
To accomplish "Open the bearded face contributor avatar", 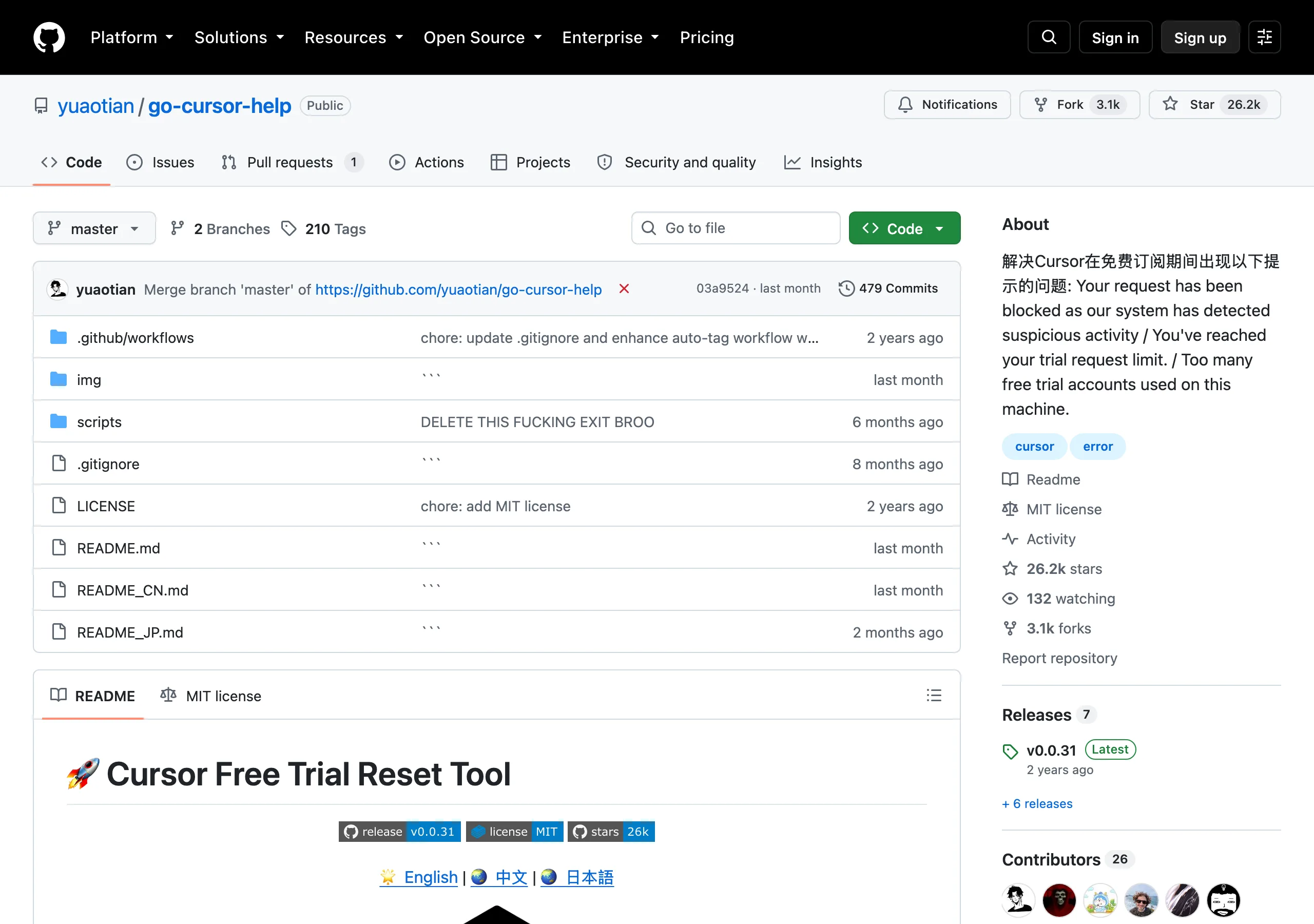I will (x=1224, y=900).
